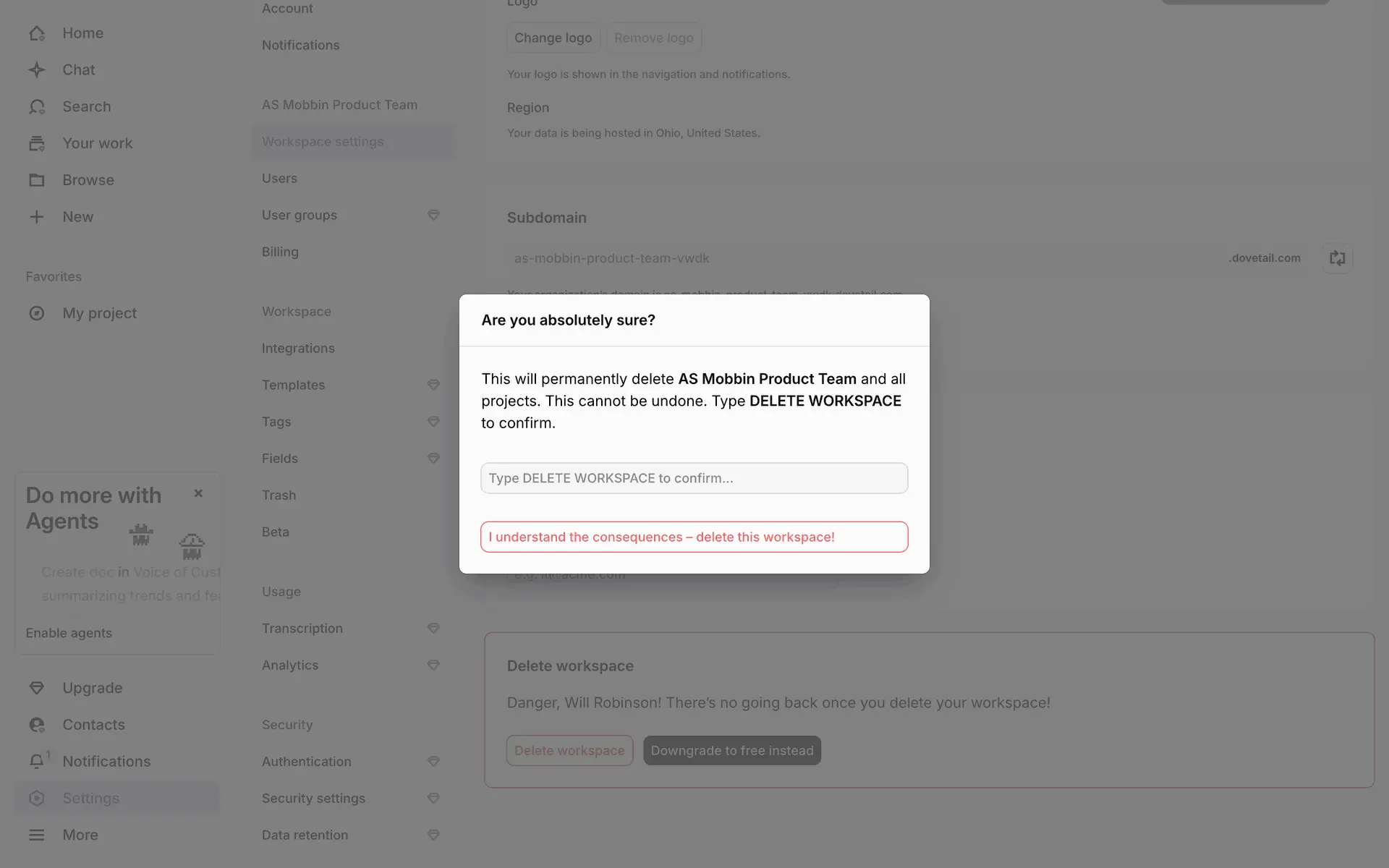Open Chat via sparkle icon
This screenshot has width=1389, height=868.
(37, 70)
